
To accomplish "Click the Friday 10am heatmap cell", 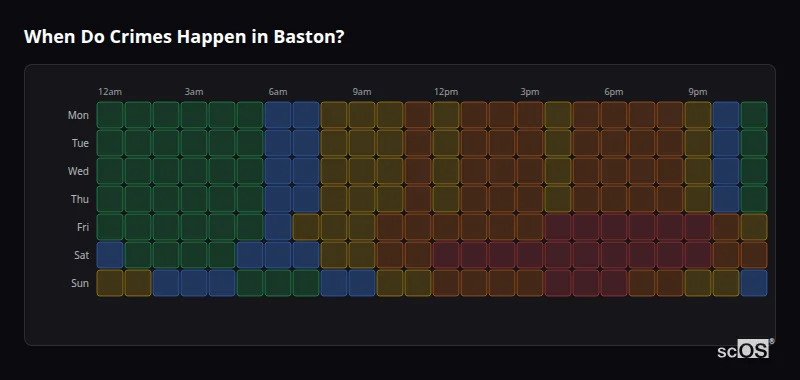I will coord(390,227).
